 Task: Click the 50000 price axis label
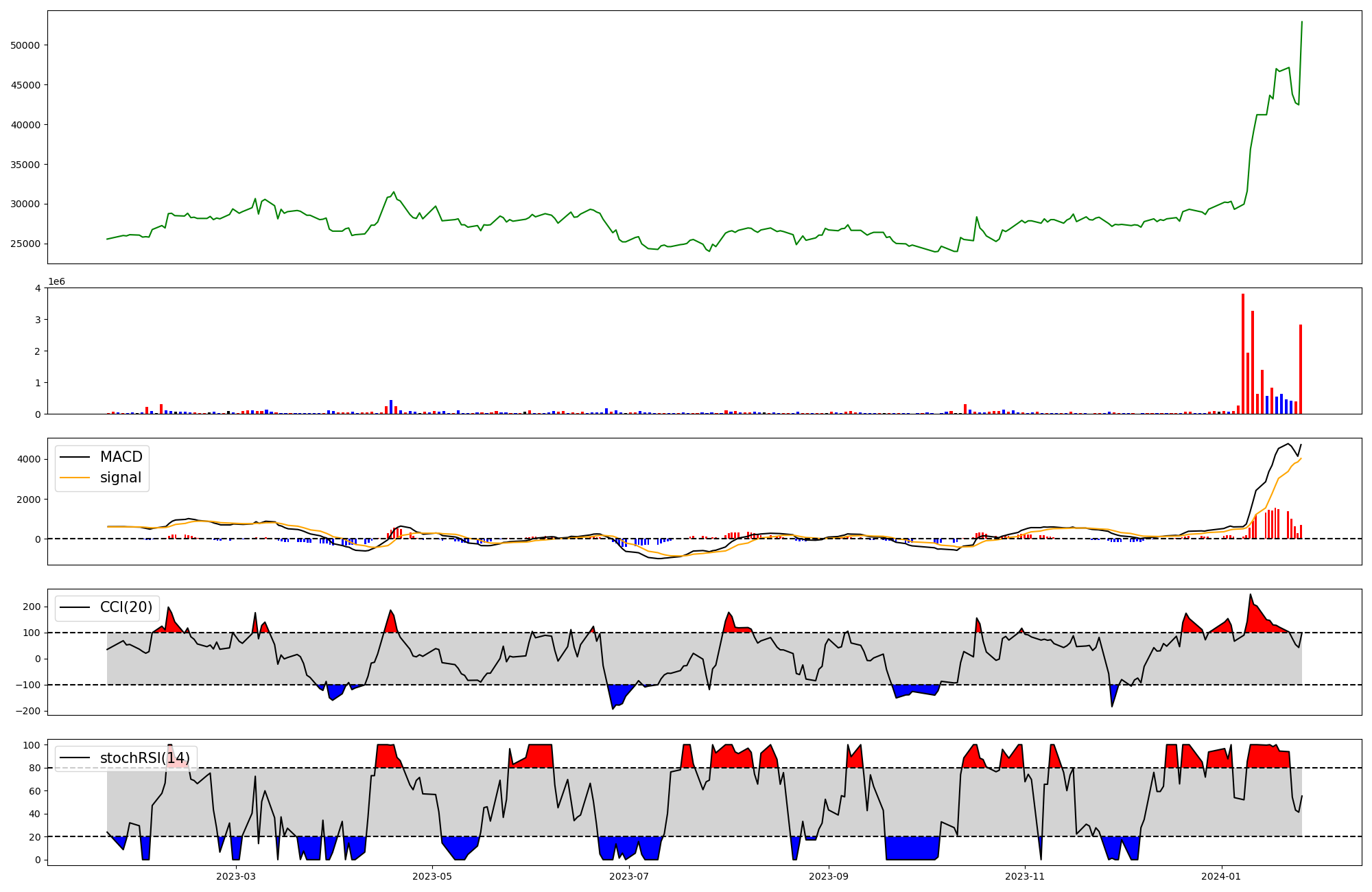click(x=26, y=45)
